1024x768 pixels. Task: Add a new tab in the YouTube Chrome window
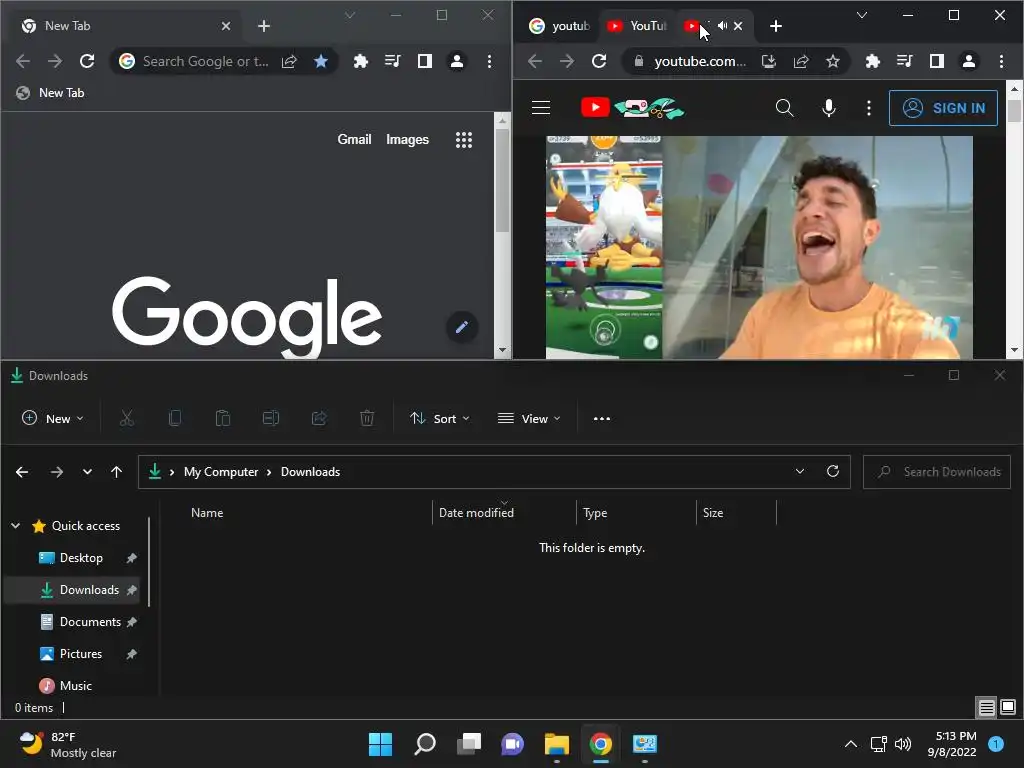coord(776,26)
